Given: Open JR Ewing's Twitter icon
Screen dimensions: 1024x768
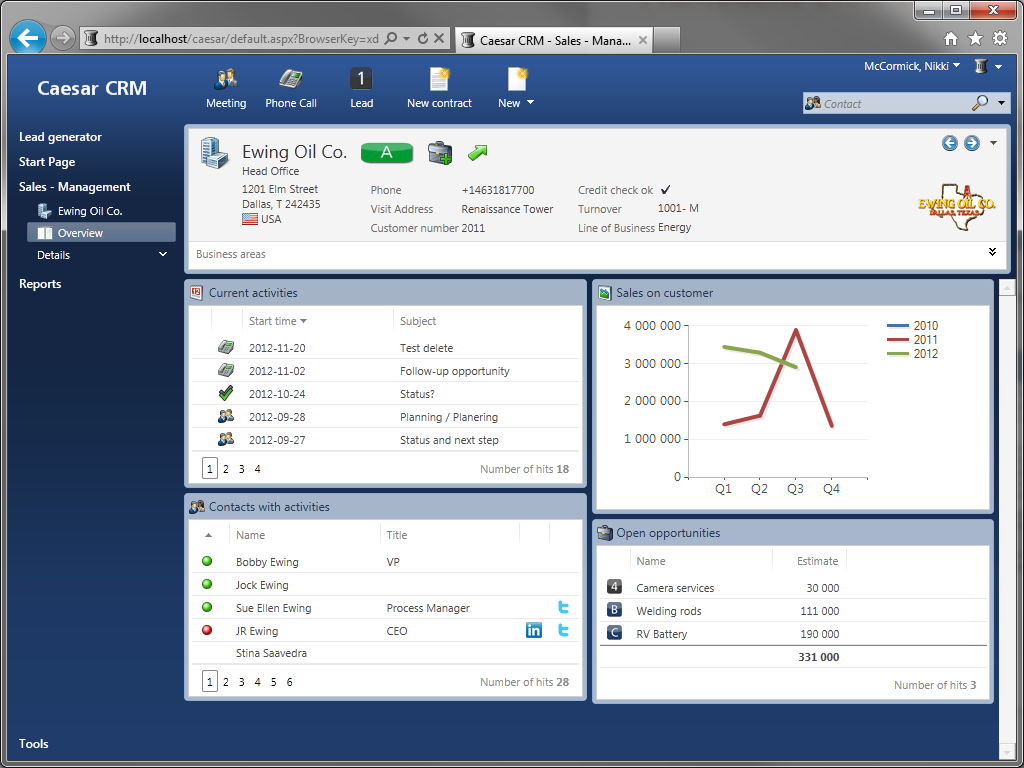Looking at the screenshot, I should click(564, 630).
